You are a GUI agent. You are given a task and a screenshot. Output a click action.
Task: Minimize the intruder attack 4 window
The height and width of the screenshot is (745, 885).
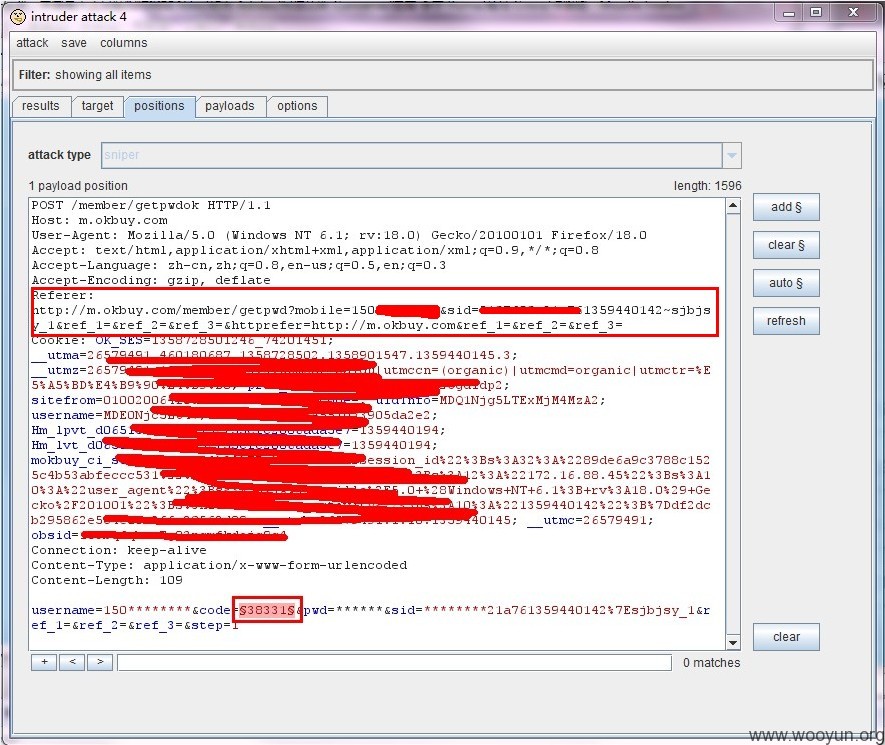[x=789, y=12]
